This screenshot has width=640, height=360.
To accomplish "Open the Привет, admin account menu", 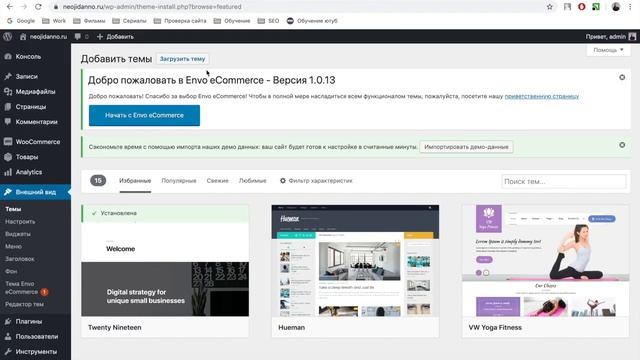I will point(611,37).
